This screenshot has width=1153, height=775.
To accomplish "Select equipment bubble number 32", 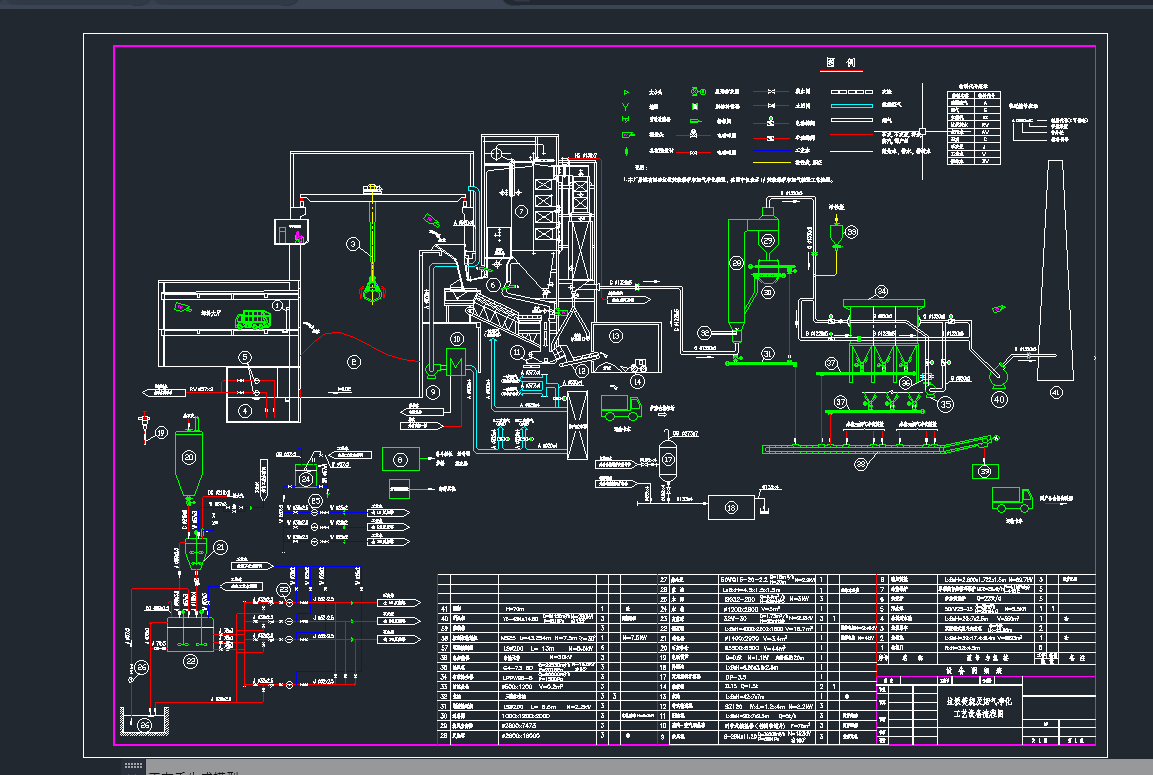I will (x=704, y=333).
